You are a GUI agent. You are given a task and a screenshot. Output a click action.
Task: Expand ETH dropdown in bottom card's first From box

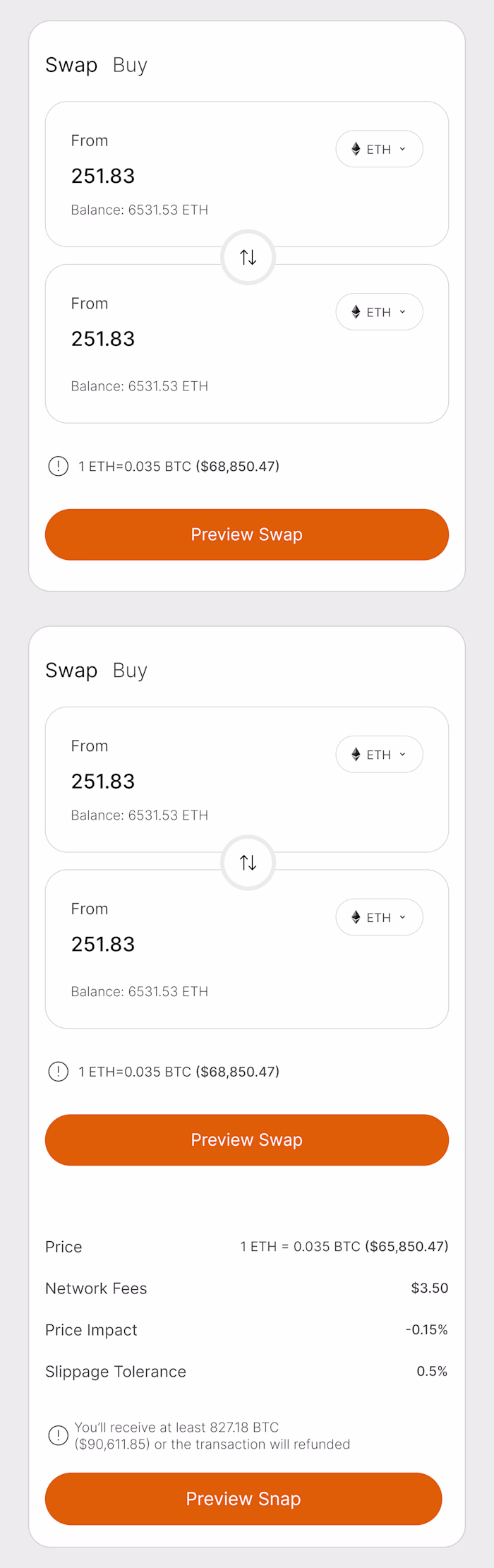click(x=379, y=755)
